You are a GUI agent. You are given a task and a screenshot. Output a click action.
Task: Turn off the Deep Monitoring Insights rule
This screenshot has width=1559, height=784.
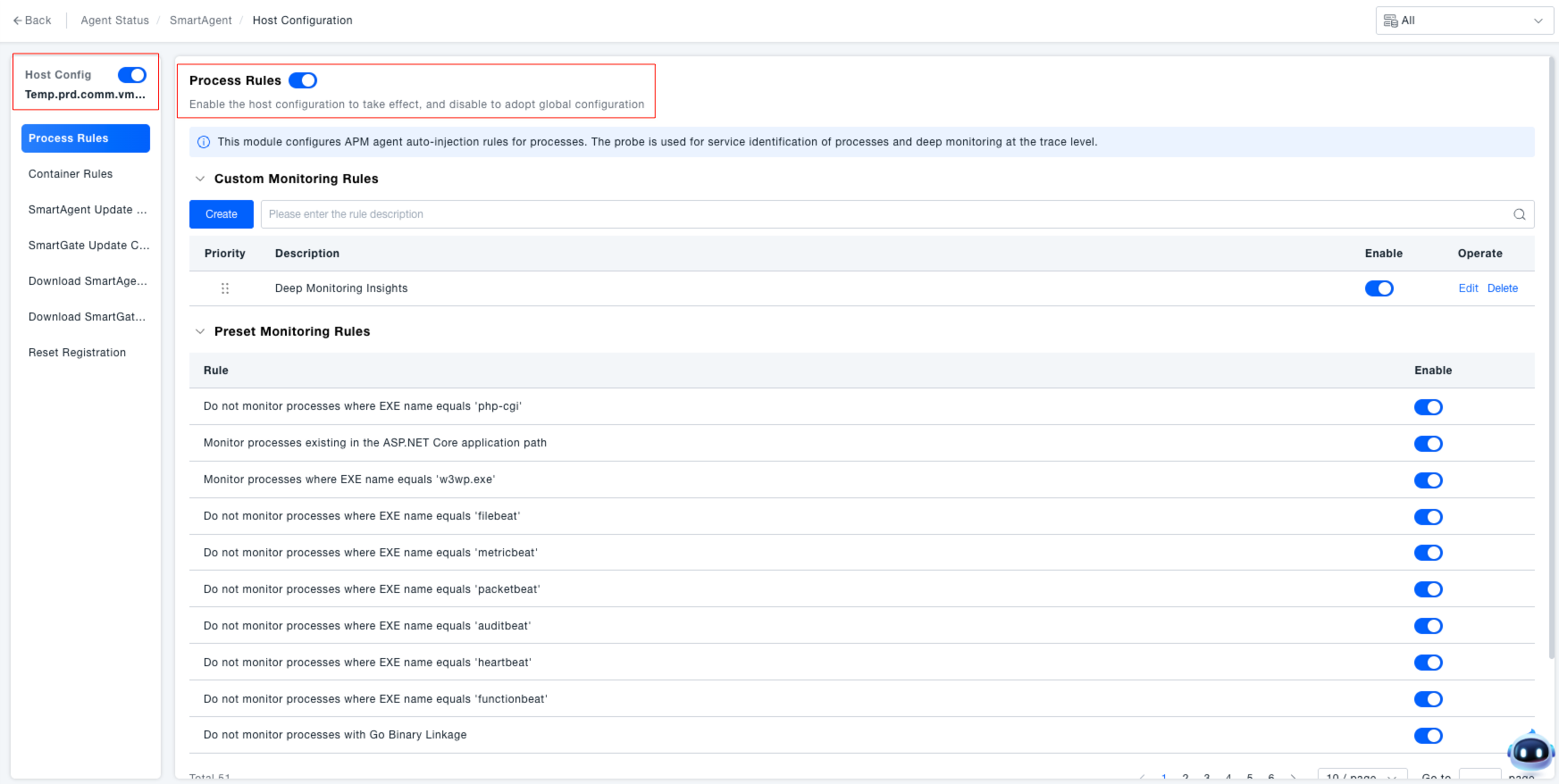[x=1379, y=288]
